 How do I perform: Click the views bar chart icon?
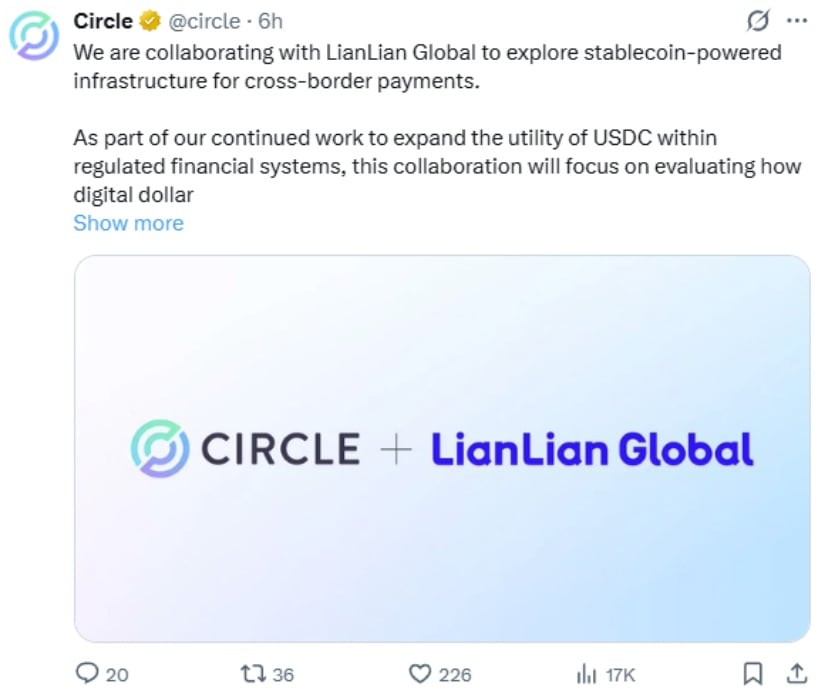tap(586, 674)
